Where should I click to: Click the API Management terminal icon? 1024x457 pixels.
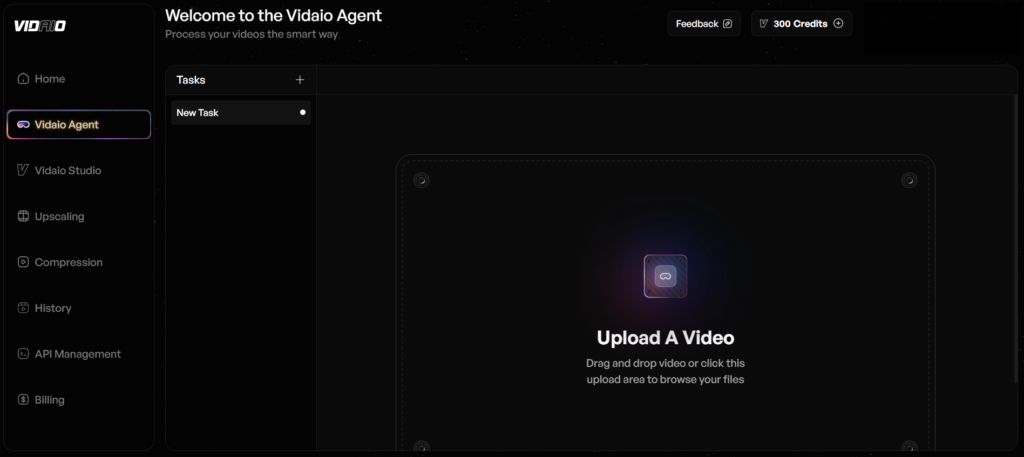pyautogui.click(x=23, y=353)
